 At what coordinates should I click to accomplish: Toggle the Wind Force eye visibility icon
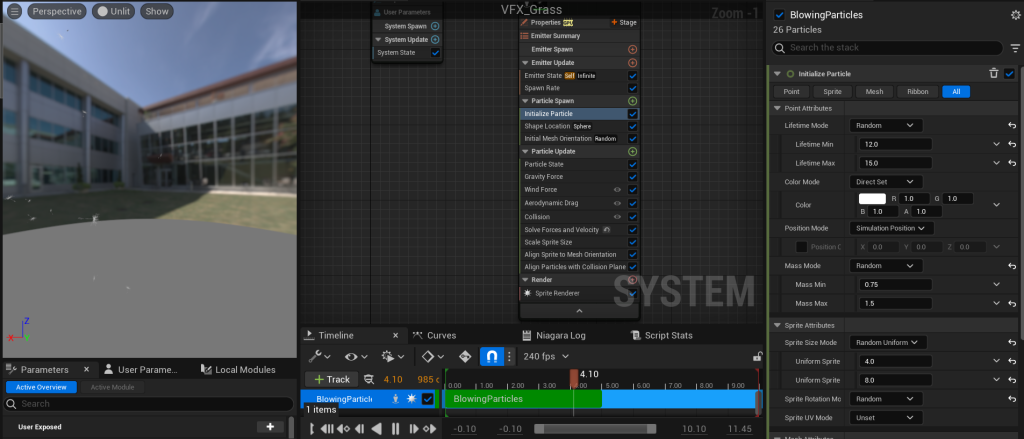(x=617, y=190)
